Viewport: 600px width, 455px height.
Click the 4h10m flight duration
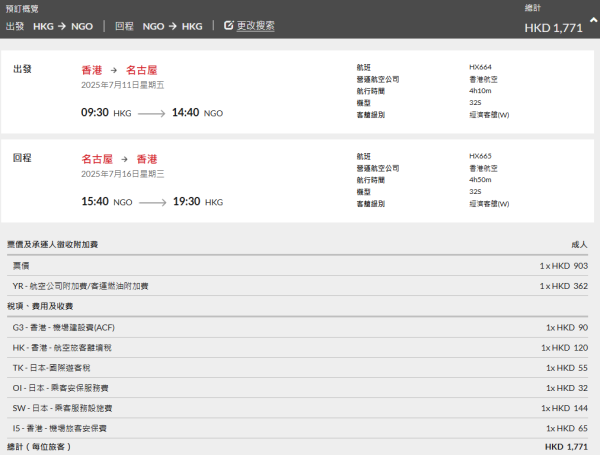click(480, 91)
